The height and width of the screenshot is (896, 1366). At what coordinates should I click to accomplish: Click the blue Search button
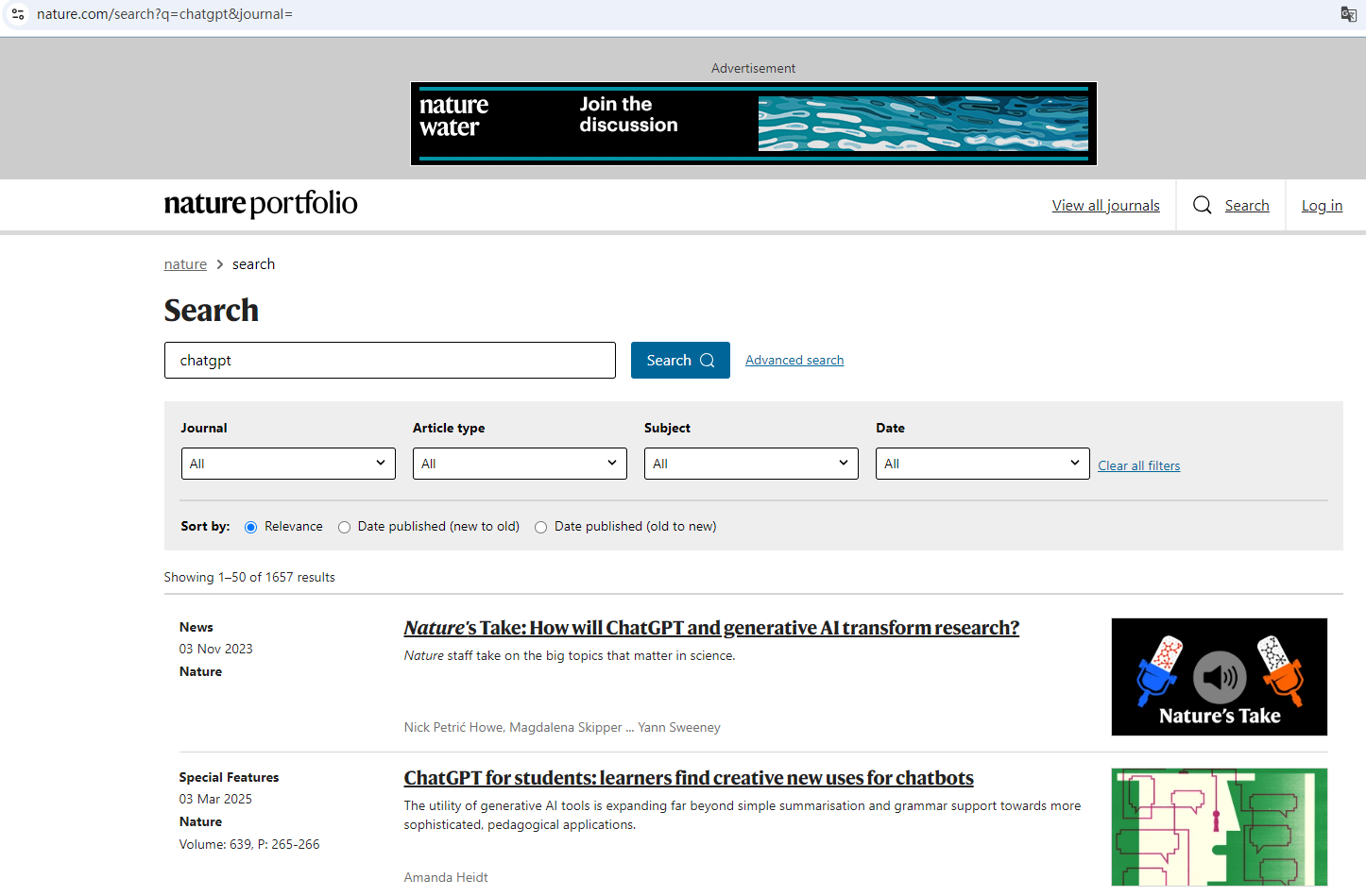tap(680, 360)
